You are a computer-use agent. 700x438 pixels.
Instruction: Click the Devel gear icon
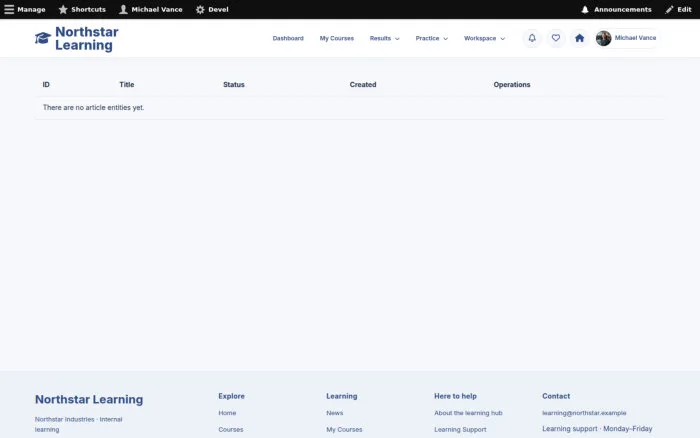(200, 9)
